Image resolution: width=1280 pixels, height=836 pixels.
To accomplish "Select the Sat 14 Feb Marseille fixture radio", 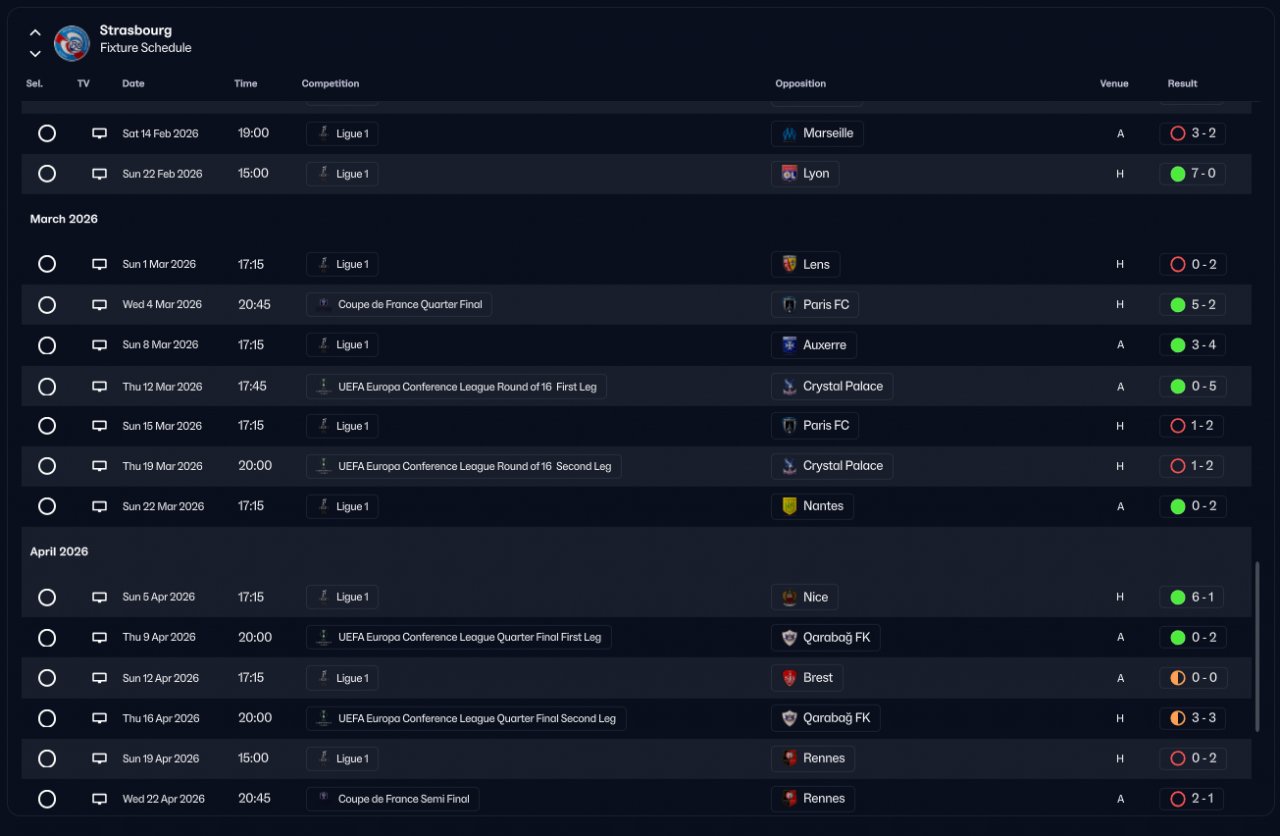I will [x=47, y=133].
